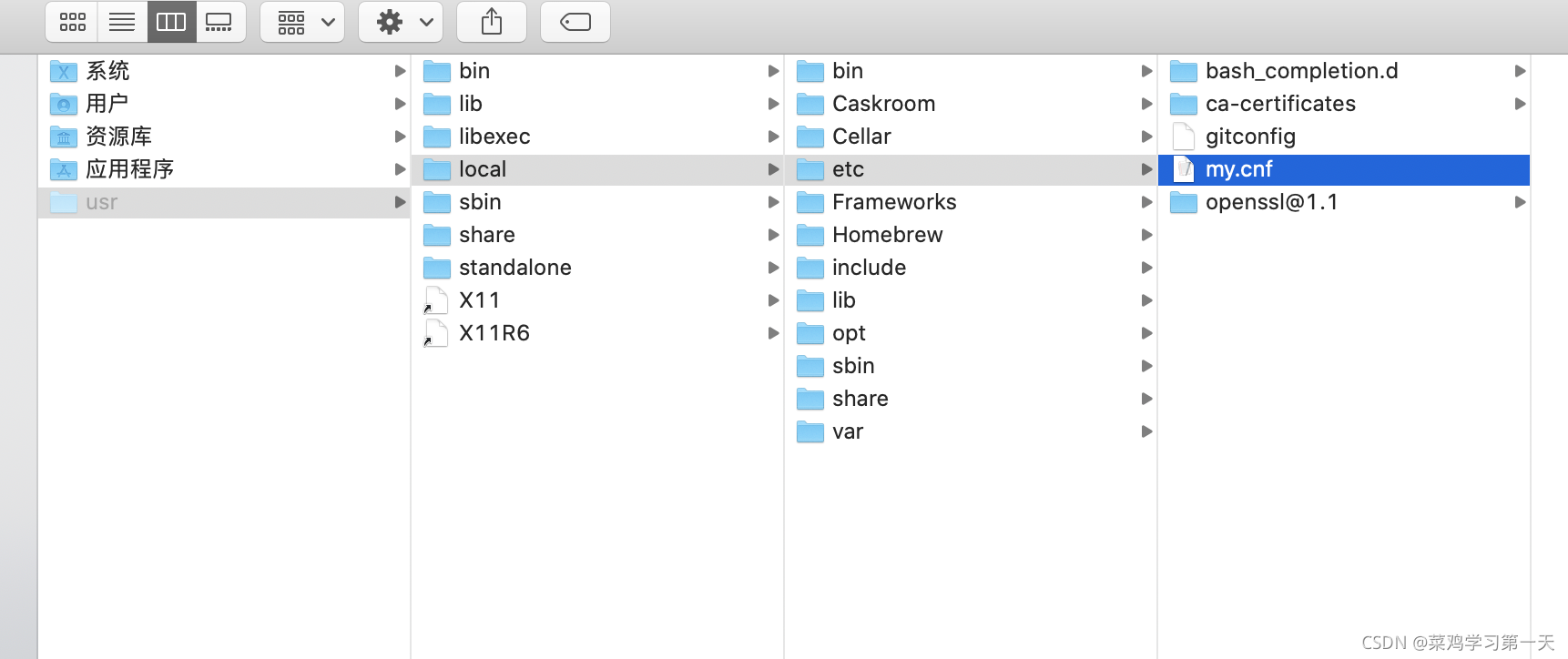1568x659 pixels.
Task: Click the X11R6 alias file icon
Action: point(437,333)
